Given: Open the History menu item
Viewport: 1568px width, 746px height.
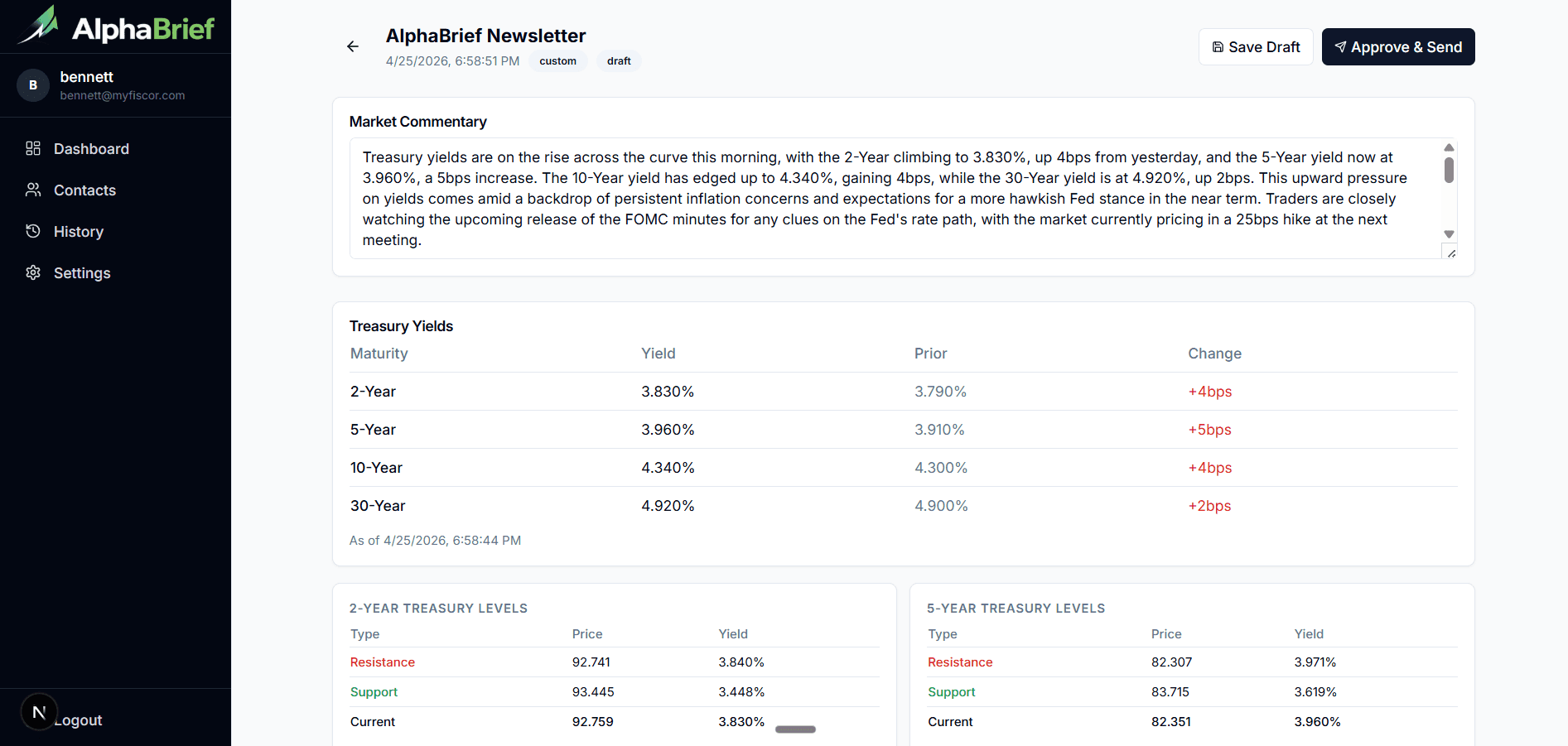Looking at the screenshot, I should 79,232.
